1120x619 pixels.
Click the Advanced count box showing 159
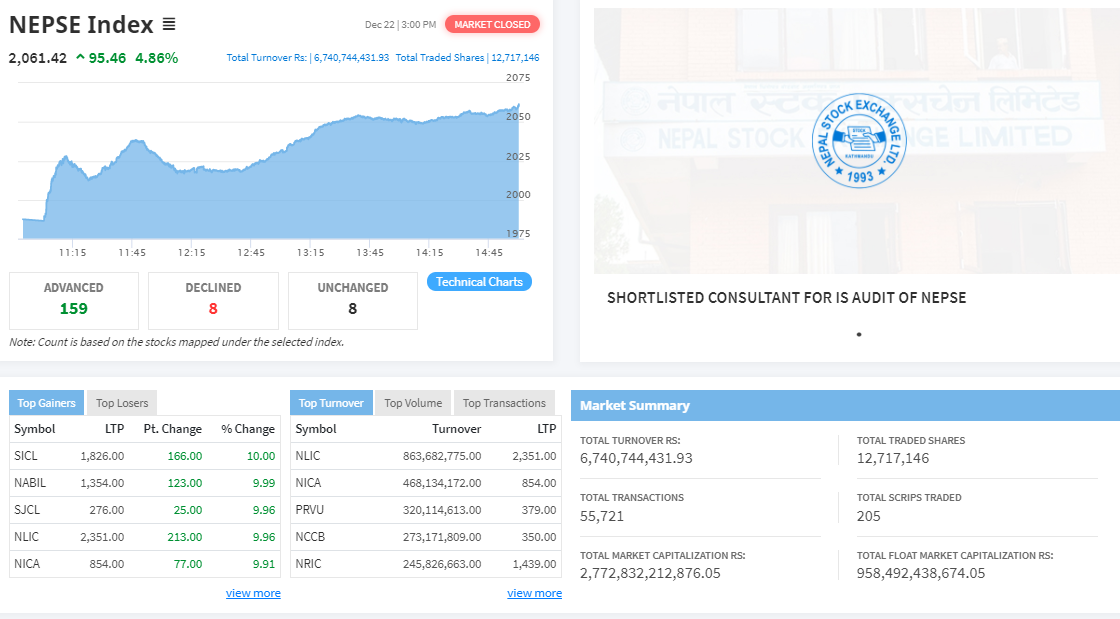[x=74, y=301]
